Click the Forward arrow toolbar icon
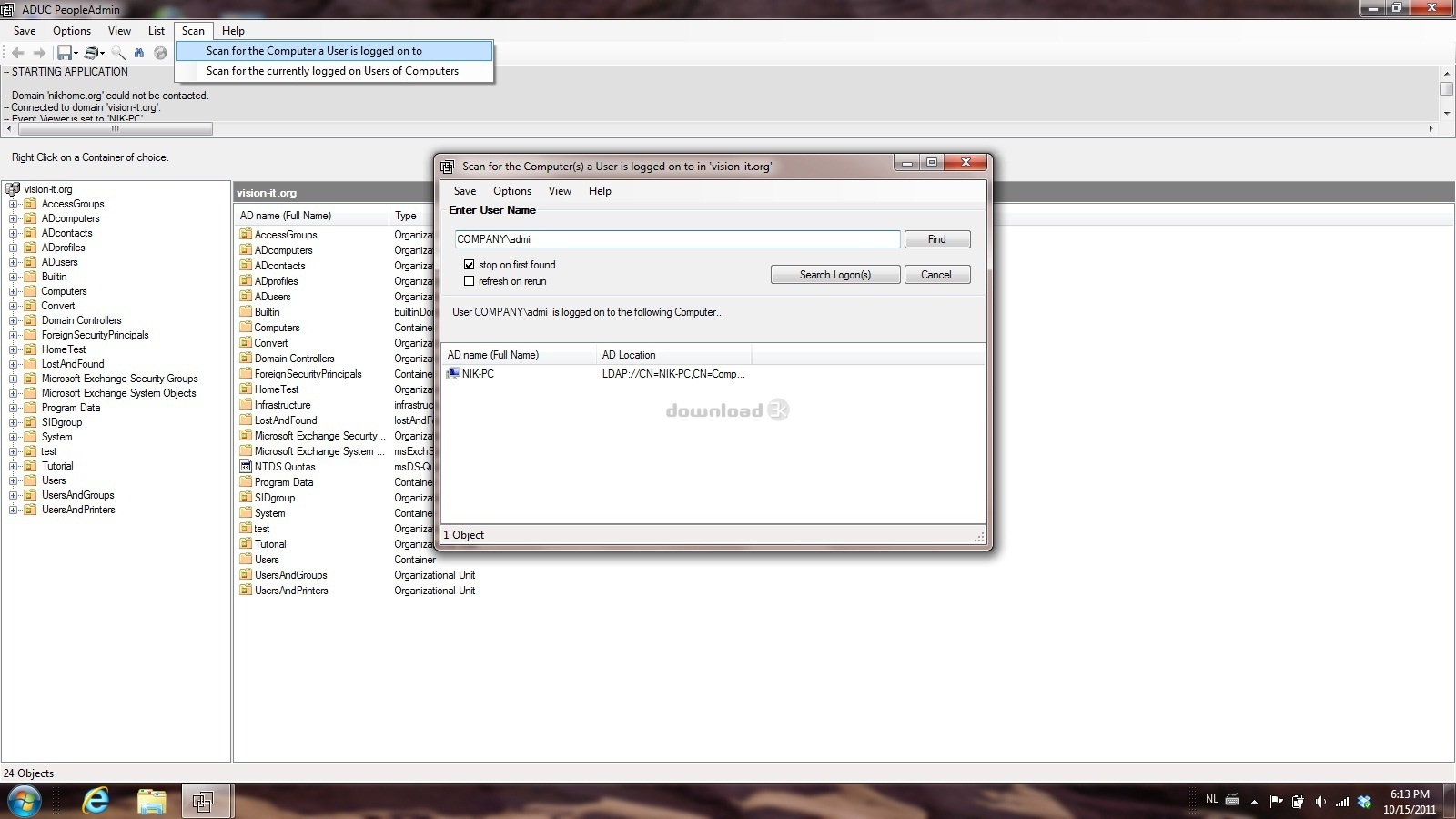This screenshot has height=819, width=1456. [x=39, y=53]
